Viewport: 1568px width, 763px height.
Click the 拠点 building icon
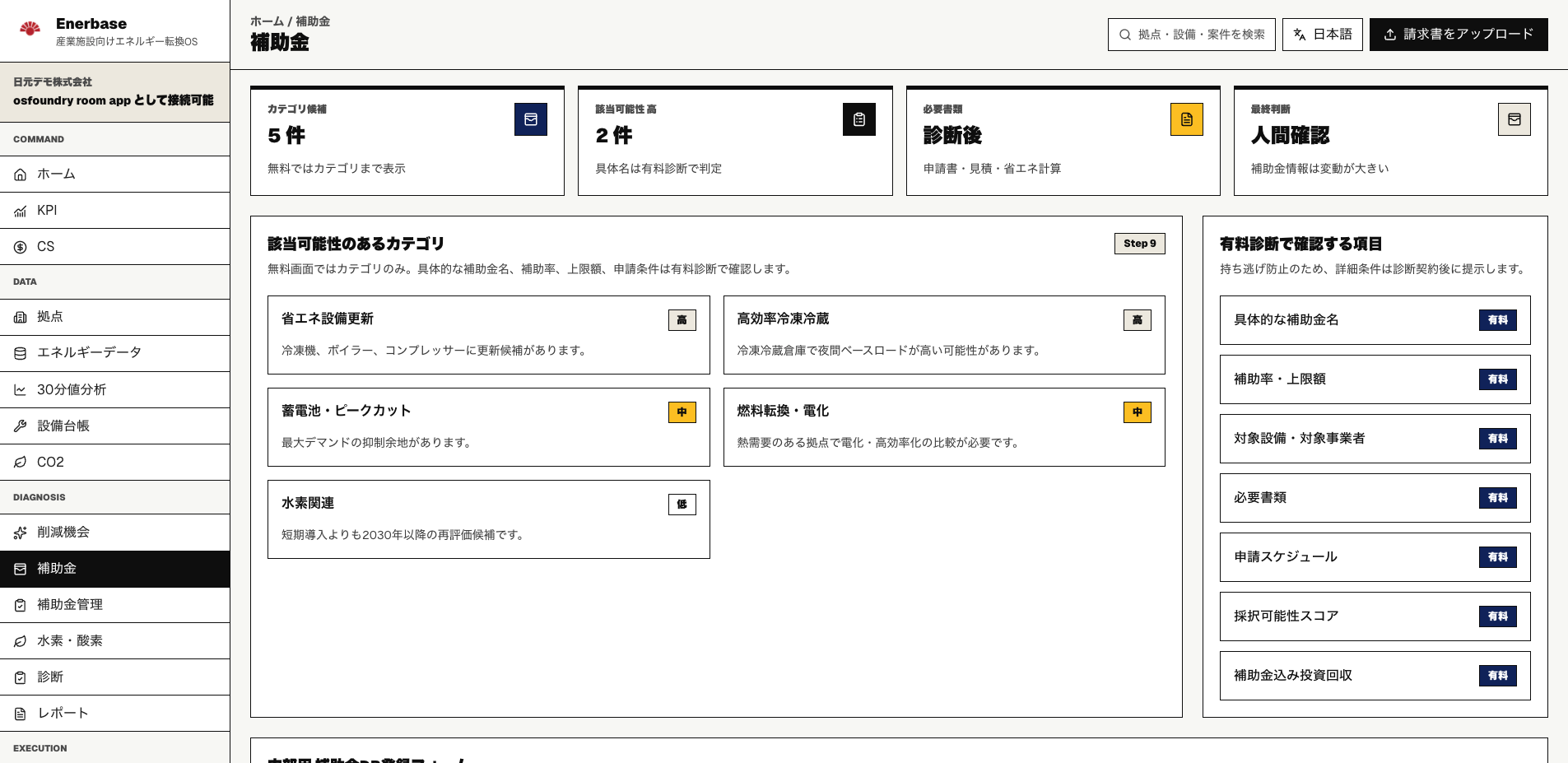tap(21, 317)
